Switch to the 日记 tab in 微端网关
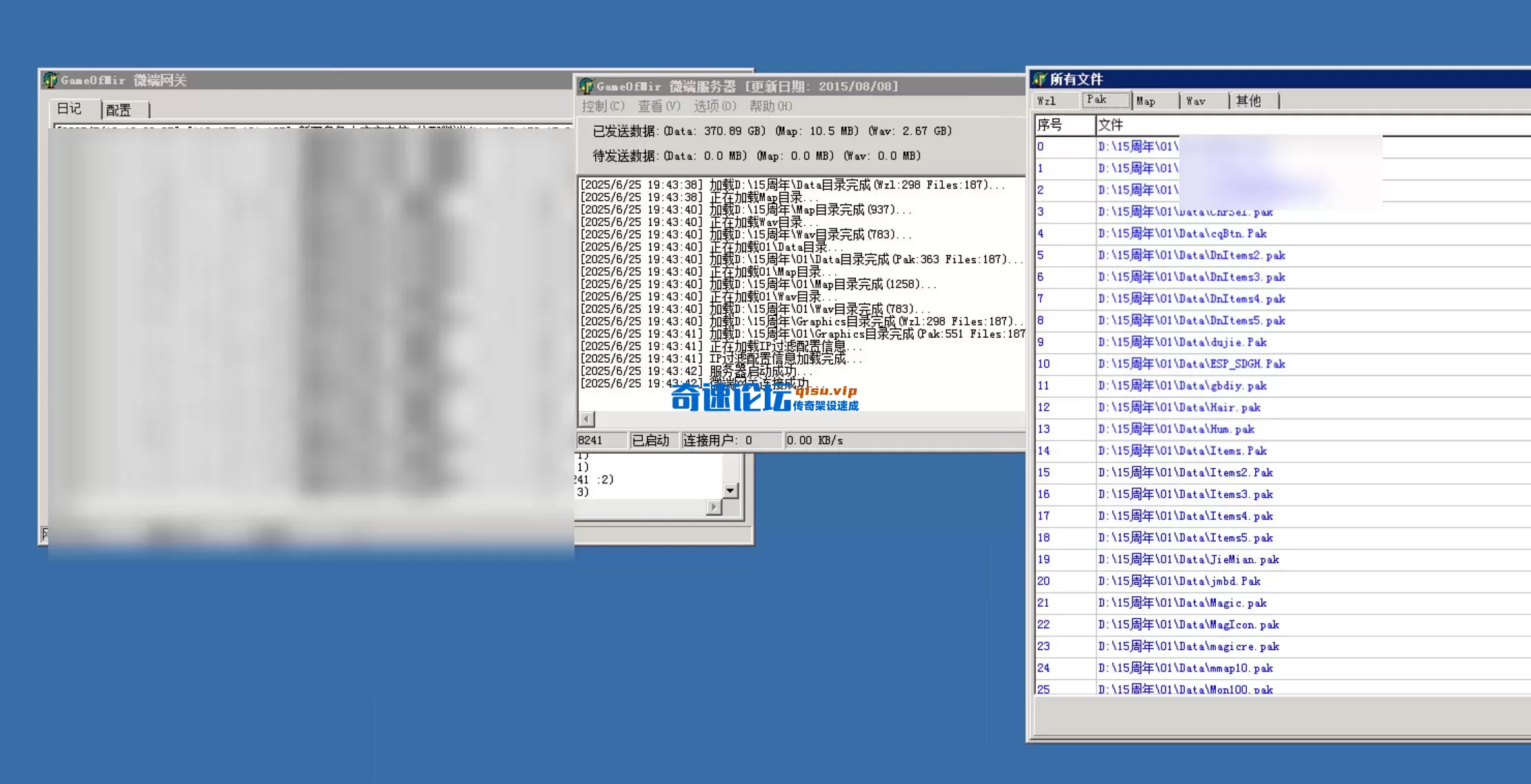Image resolution: width=1531 pixels, height=784 pixels. coord(72,108)
